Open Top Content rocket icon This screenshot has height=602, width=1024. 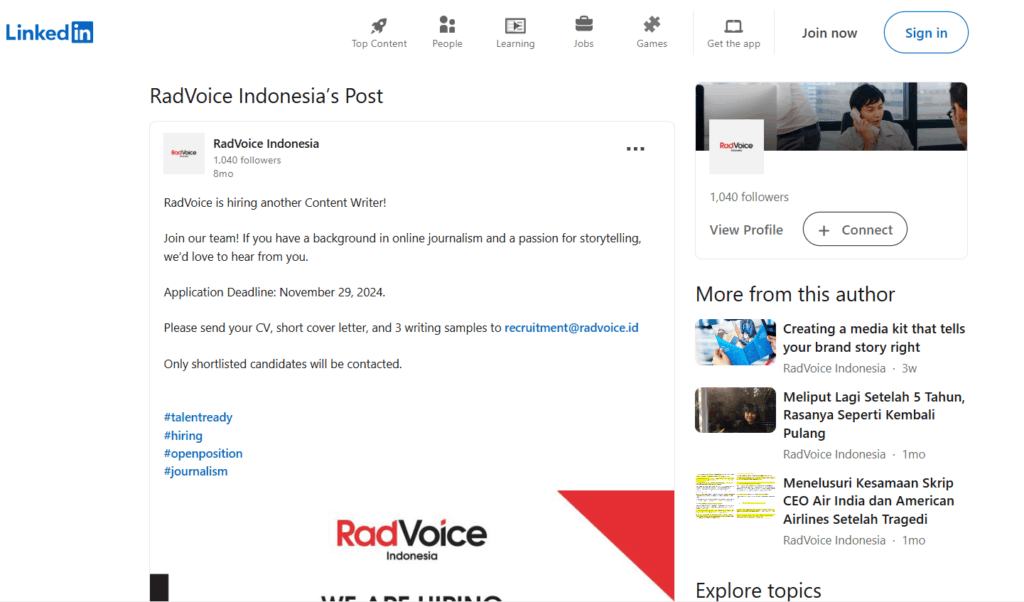pyautogui.click(x=379, y=25)
